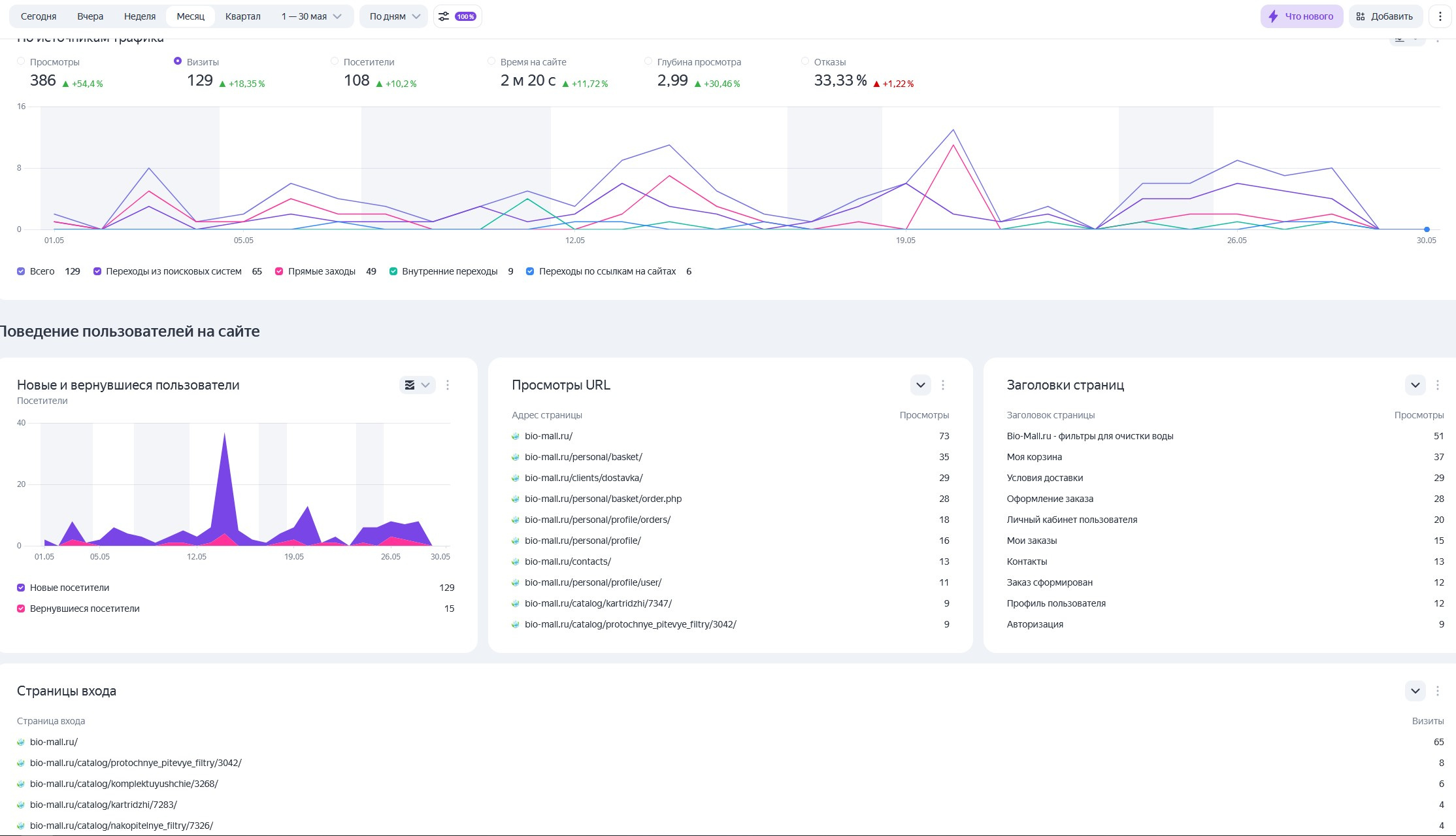Switch to the Неделя period tab
1456x836 pixels.
point(140,16)
